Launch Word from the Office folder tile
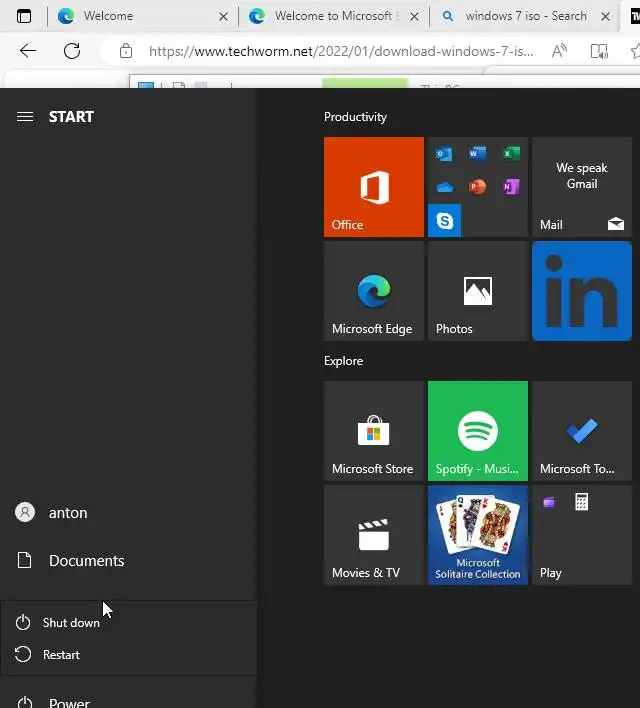The image size is (640, 708). [477, 154]
